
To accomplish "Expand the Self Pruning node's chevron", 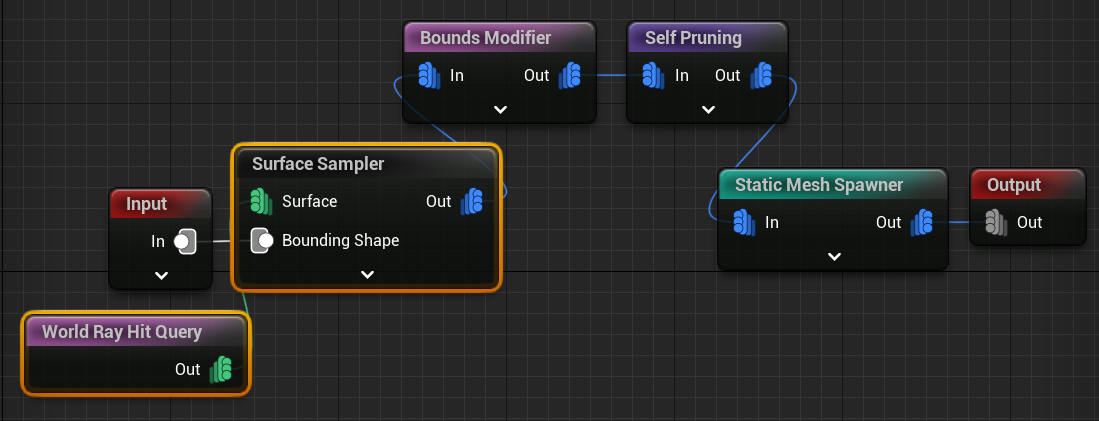I will click(708, 108).
